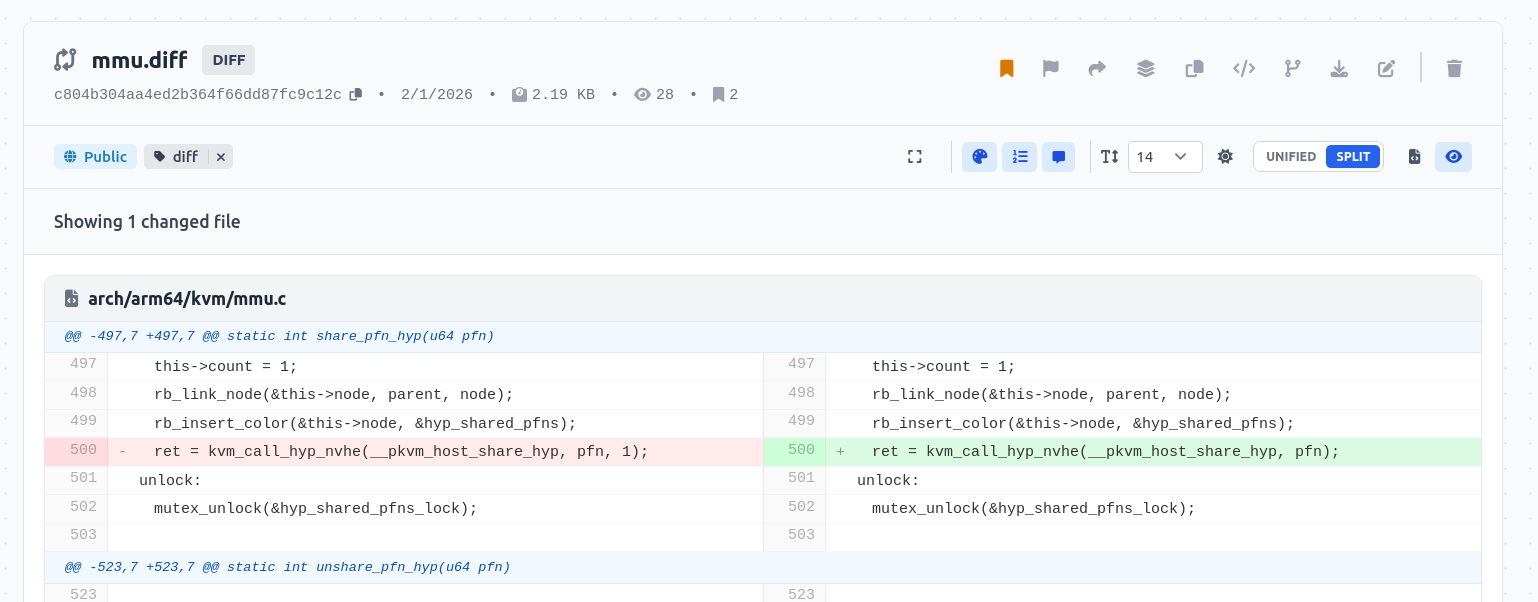
Task: Switch to the UNIFIED diff view
Action: [x=1291, y=157]
